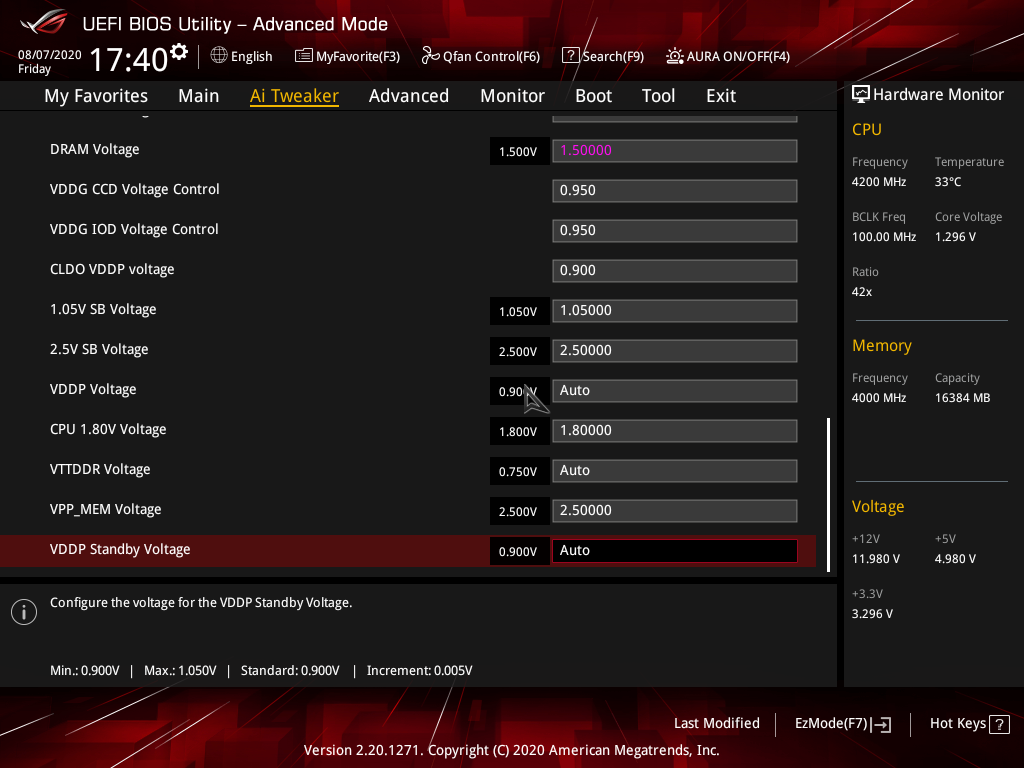The width and height of the screenshot is (1024, 768).
Task: Click Last Modified button
Action: [x=716, y=723]
